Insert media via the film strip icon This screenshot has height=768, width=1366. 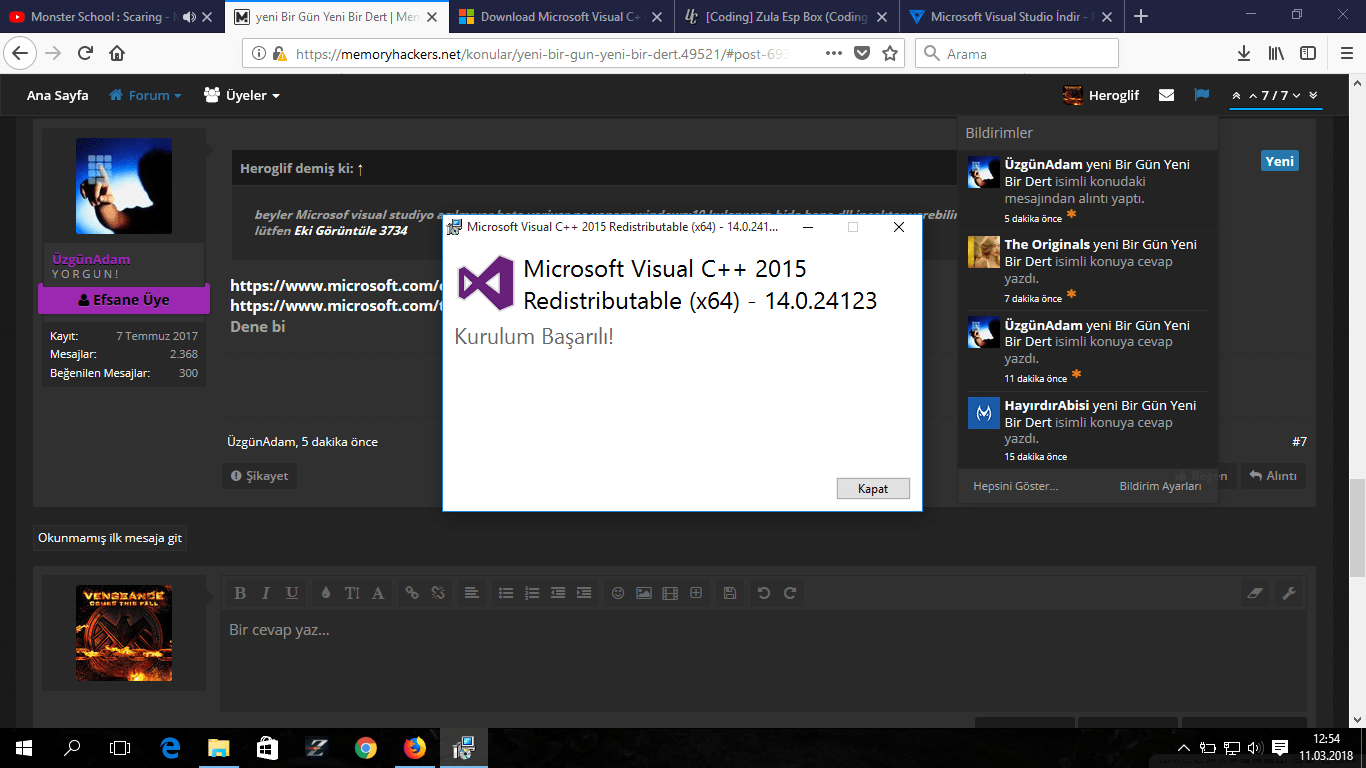pyautogui.click(x=670, y=593)
